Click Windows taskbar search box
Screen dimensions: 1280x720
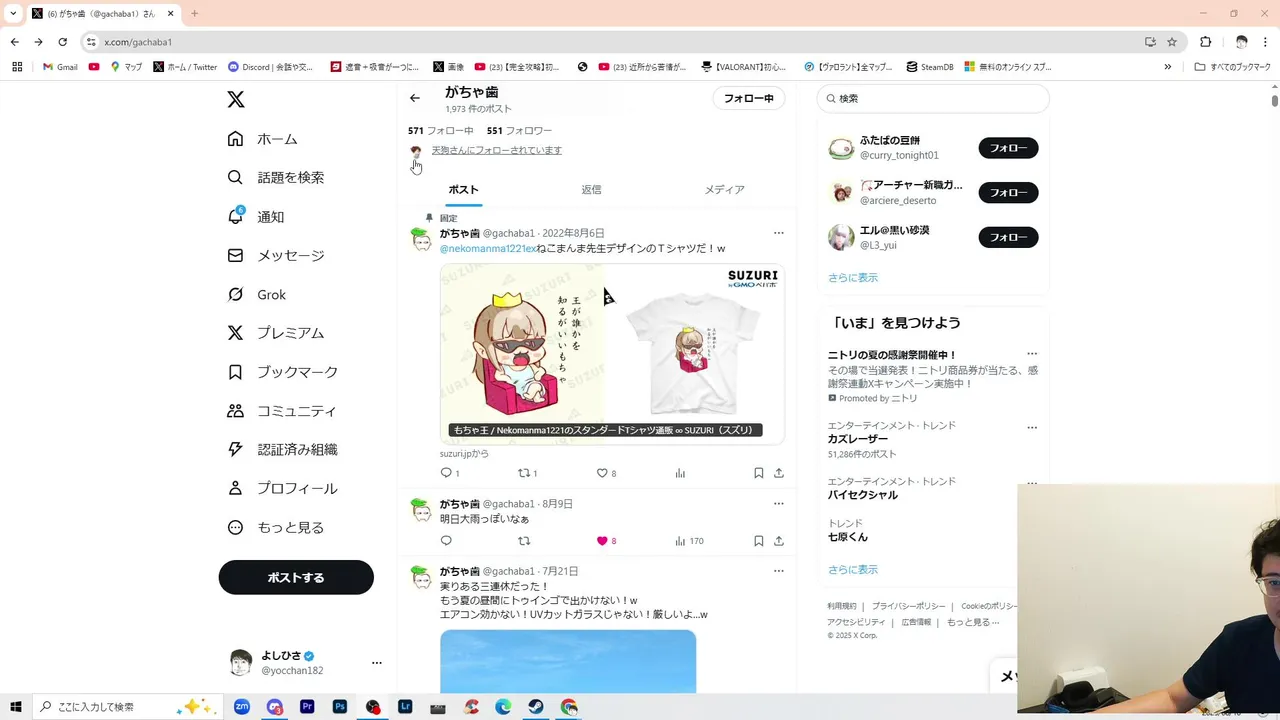pos(126,707)
